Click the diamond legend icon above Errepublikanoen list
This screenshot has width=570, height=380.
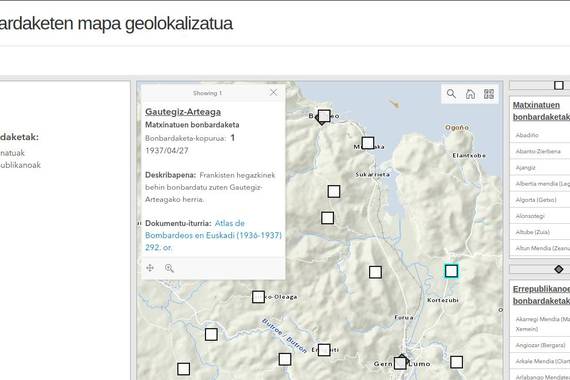(x=559, y=269)
